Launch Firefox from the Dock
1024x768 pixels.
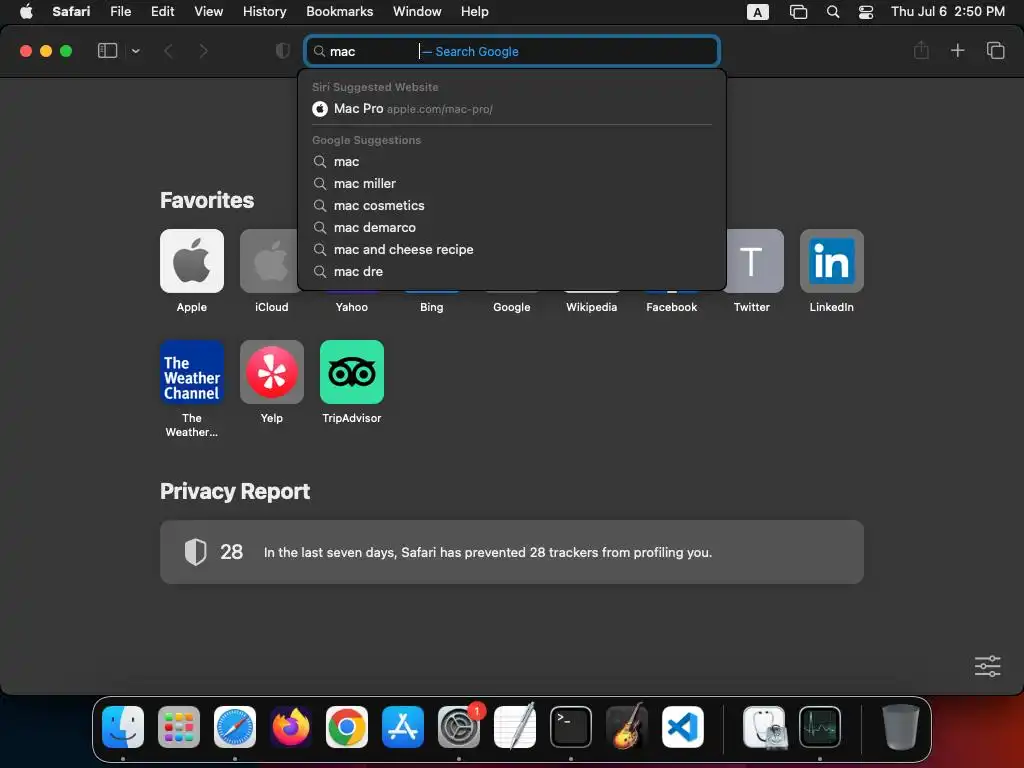tap(291, 726)
